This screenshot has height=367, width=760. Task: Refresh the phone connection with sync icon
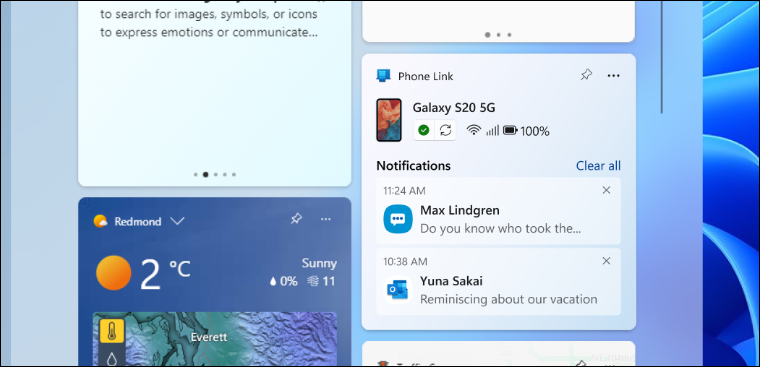click(x=445, y=130)
